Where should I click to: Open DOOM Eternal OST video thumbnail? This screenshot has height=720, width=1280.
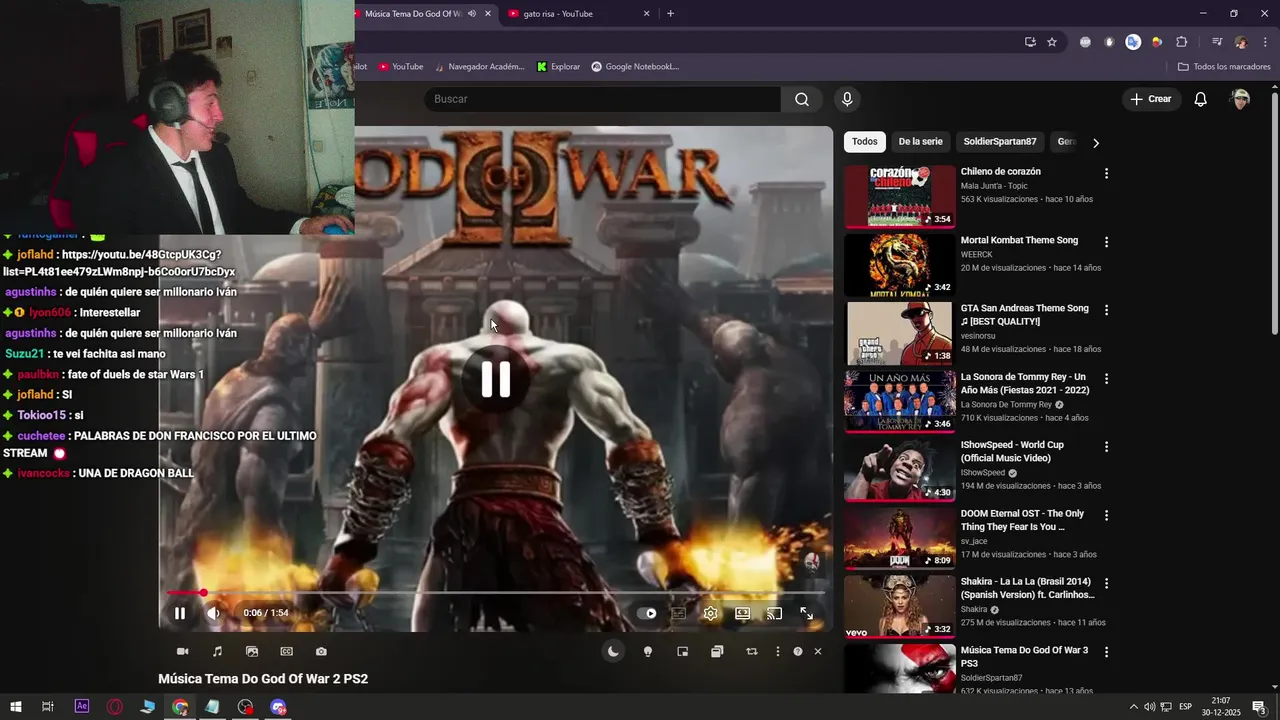coord(899,538)
